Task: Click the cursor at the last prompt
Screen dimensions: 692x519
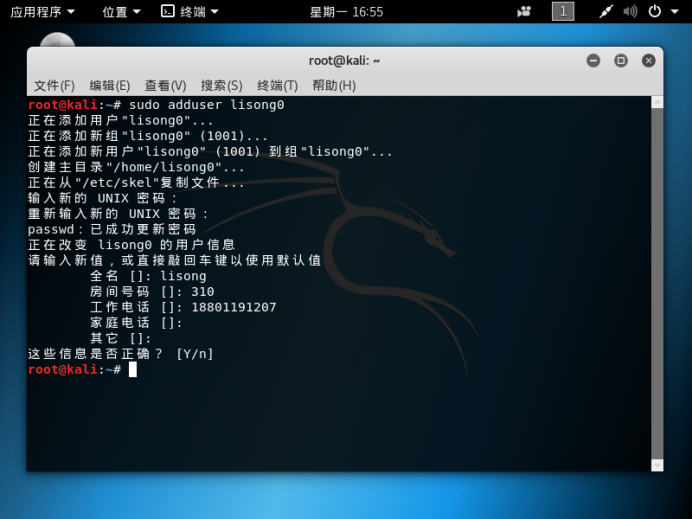Action: pyautogui.click(x=132, y=370)
